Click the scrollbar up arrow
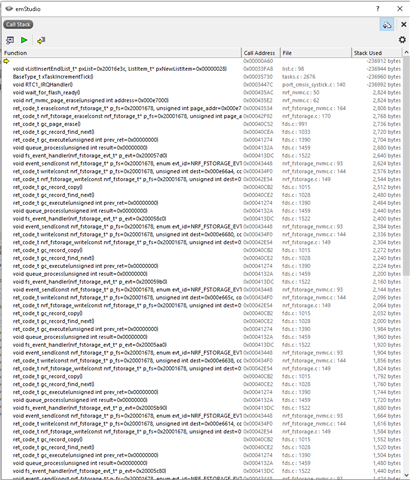Screen dimensions: 410x480 click(406, 52)
